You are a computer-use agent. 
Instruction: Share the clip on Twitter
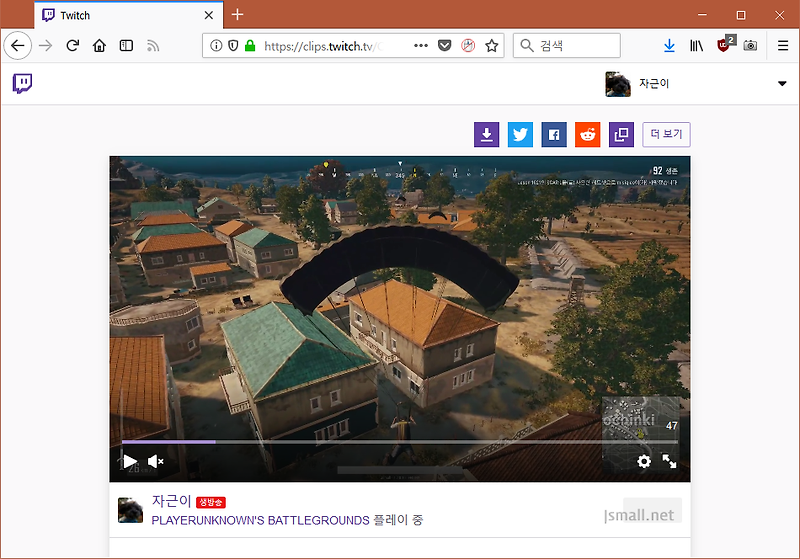click(x=520, y=135)
